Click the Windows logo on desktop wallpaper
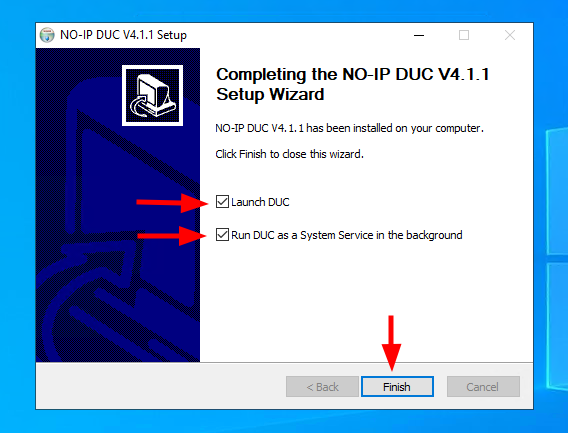The height and width of the screenshot is (433, 568). coord(557,259)
